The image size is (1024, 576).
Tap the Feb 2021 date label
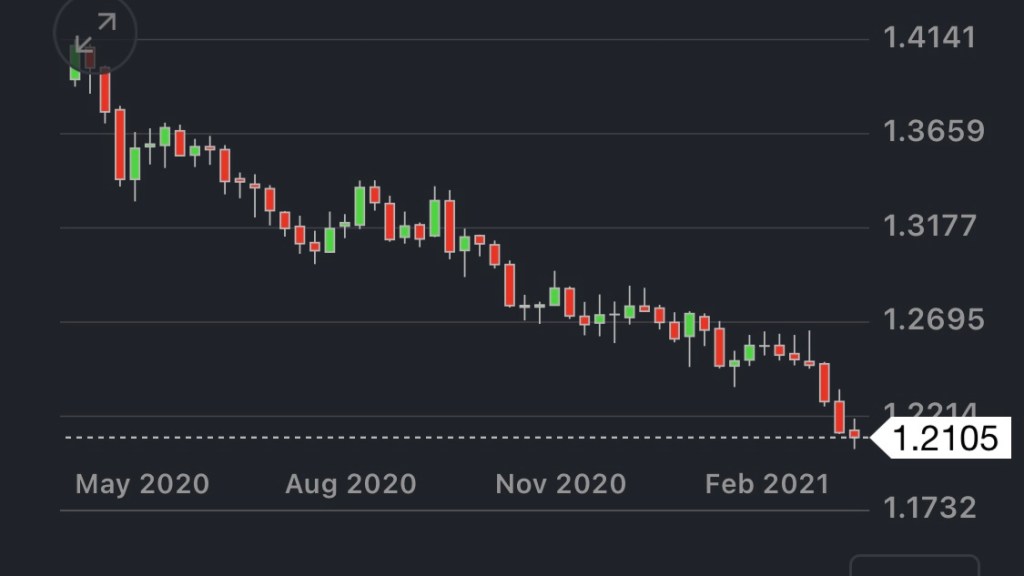[767, 485]
